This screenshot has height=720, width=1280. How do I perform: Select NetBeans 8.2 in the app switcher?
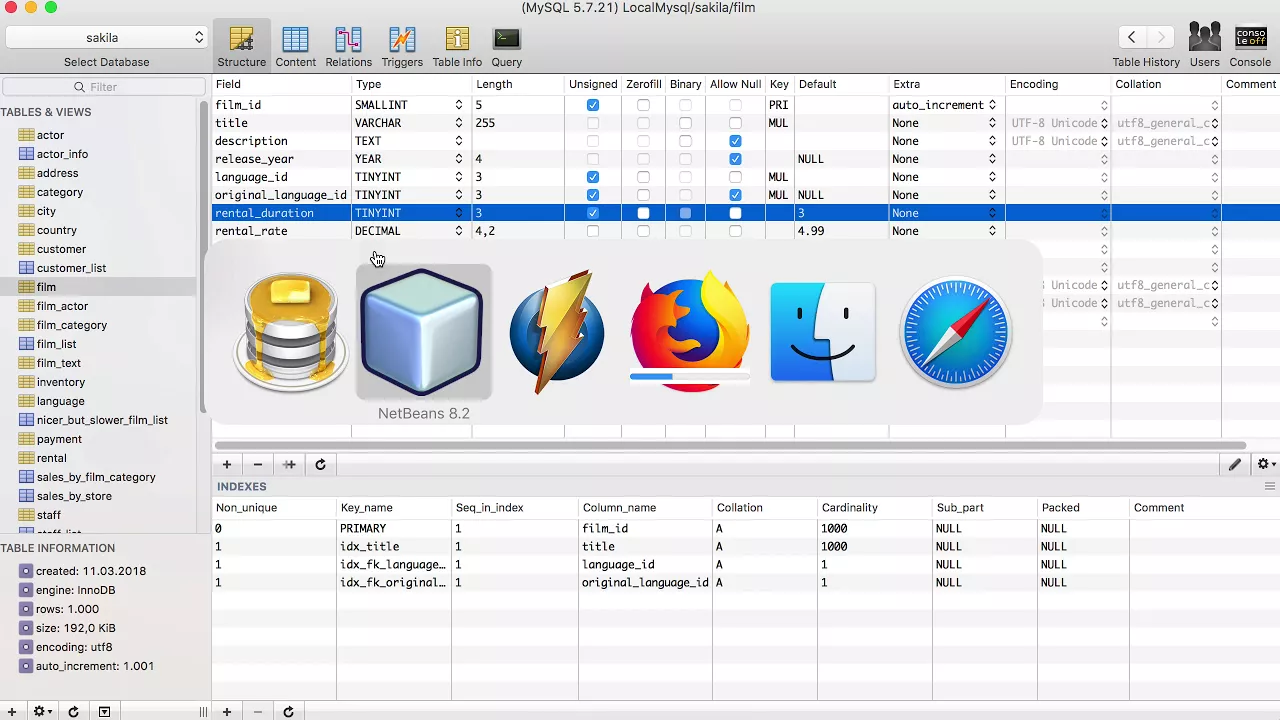point(424,332)
